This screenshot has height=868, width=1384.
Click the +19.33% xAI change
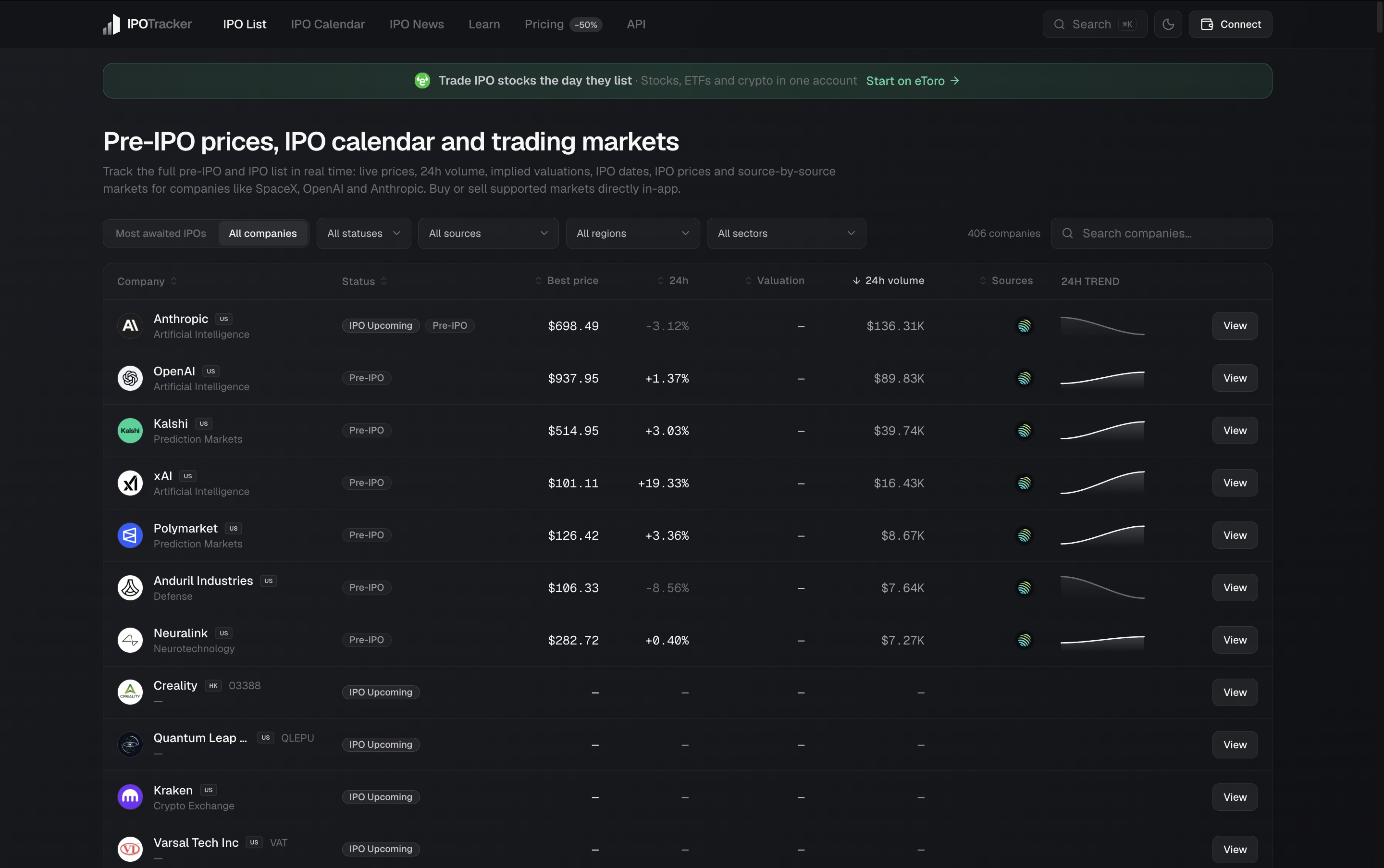pyautogui.click(x=663, y=484)
